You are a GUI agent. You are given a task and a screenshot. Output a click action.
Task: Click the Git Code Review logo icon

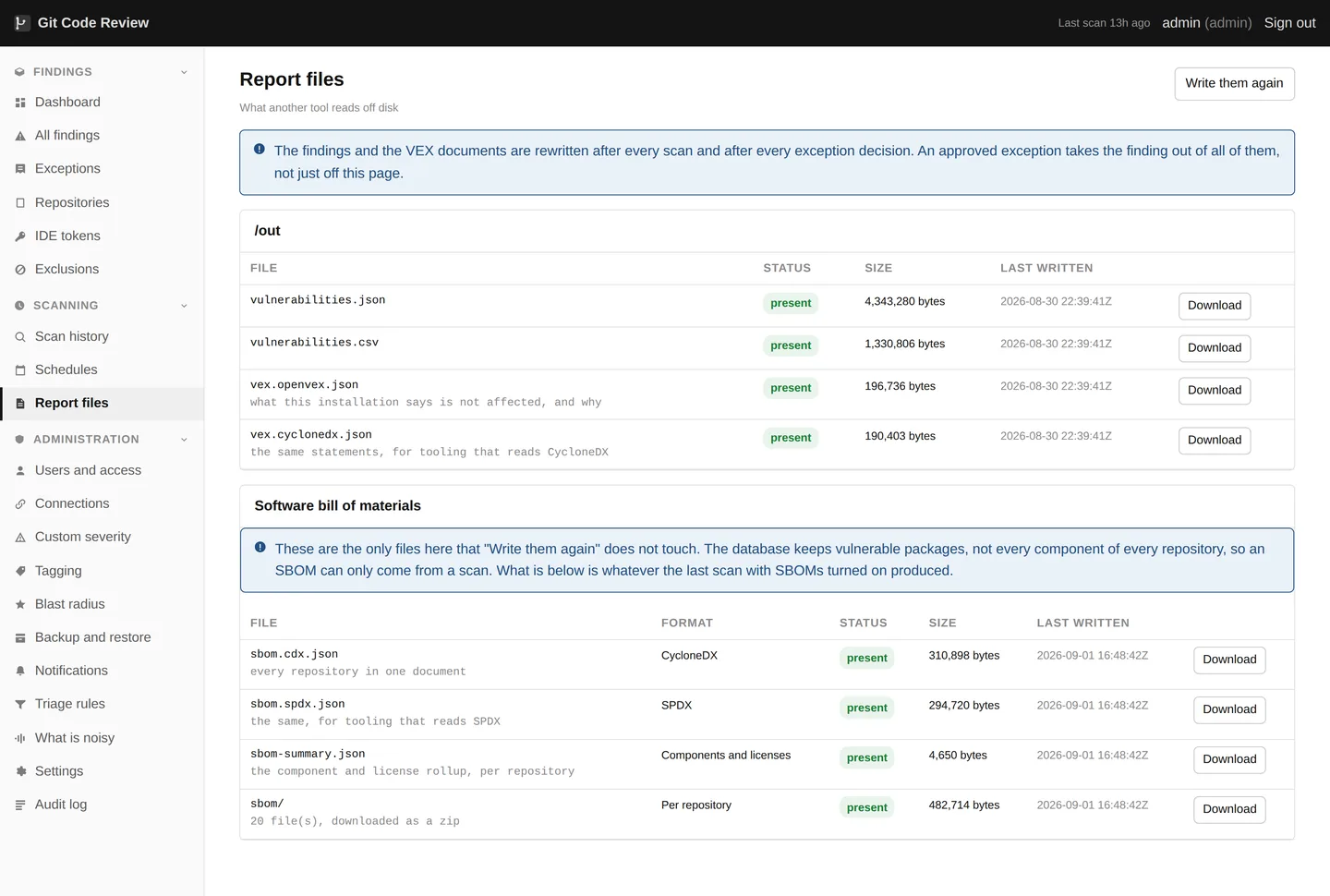click(21, 23)
